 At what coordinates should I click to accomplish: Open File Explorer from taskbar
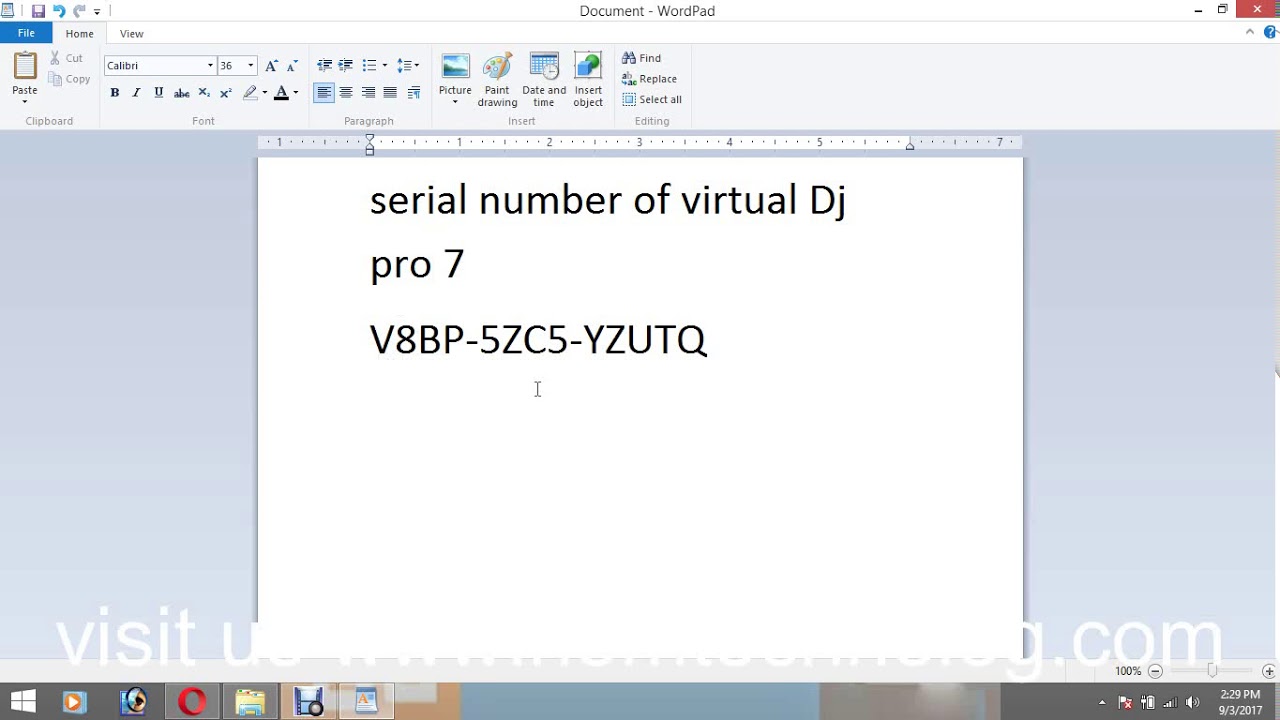250,702
